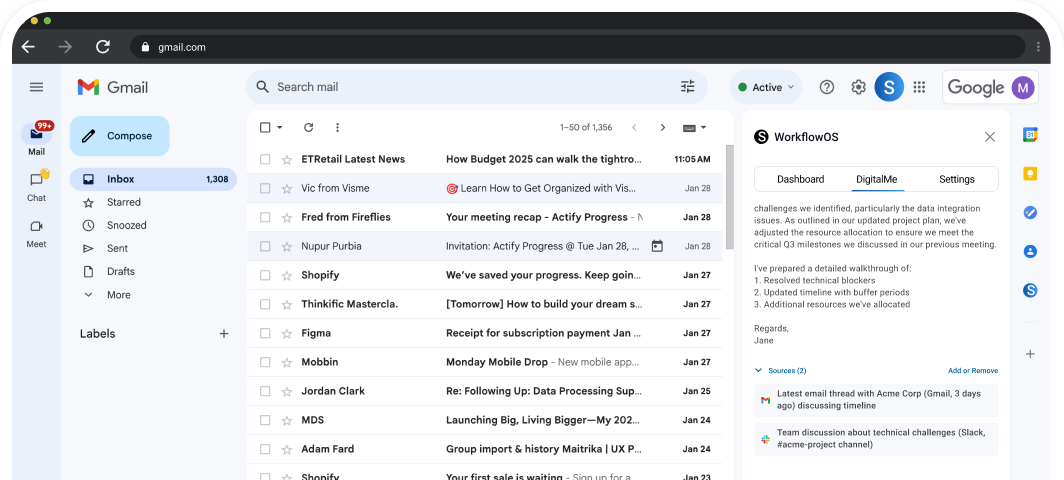The width and height of the screenshot is (1064, 480).
Task: Tick the select-all checkbox
Action: [265, 128]
